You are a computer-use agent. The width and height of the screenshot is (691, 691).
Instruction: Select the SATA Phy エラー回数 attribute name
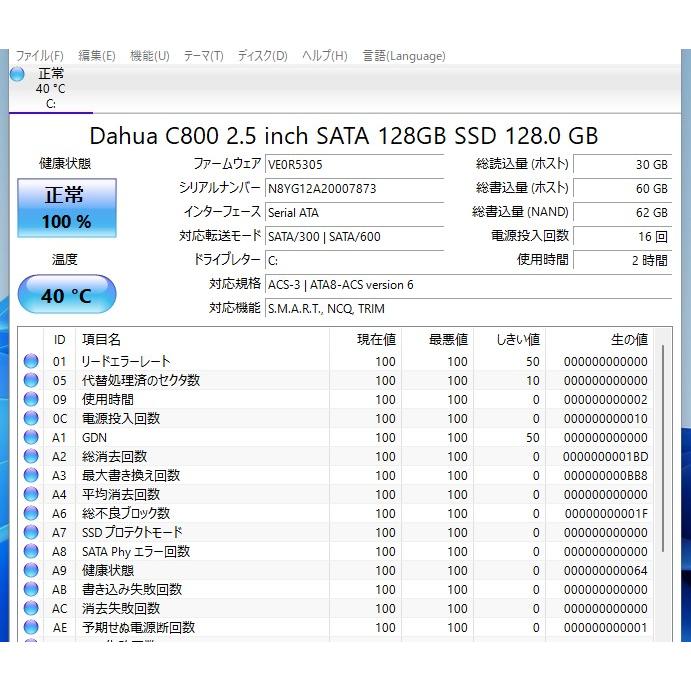coord(136,551)
